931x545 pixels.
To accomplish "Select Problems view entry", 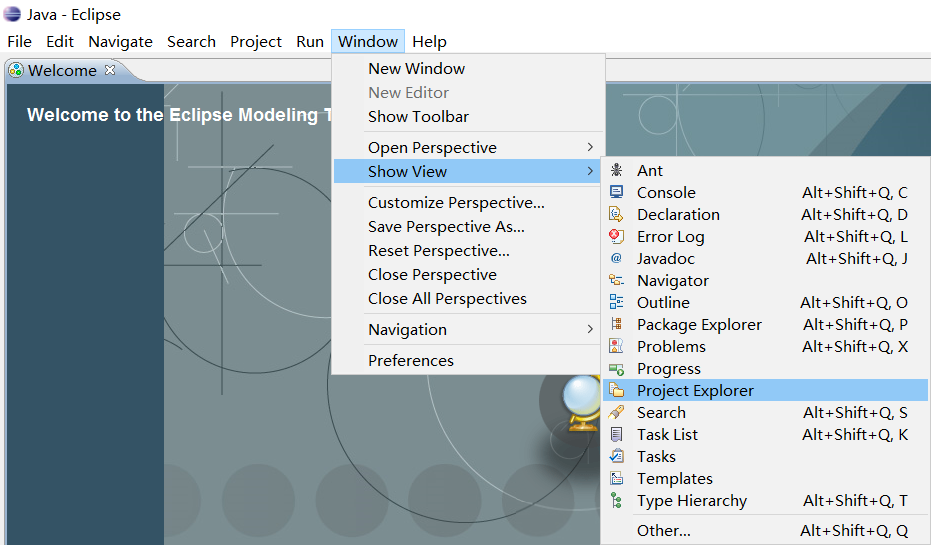I will pyautogui.click(x=766, y=346).
